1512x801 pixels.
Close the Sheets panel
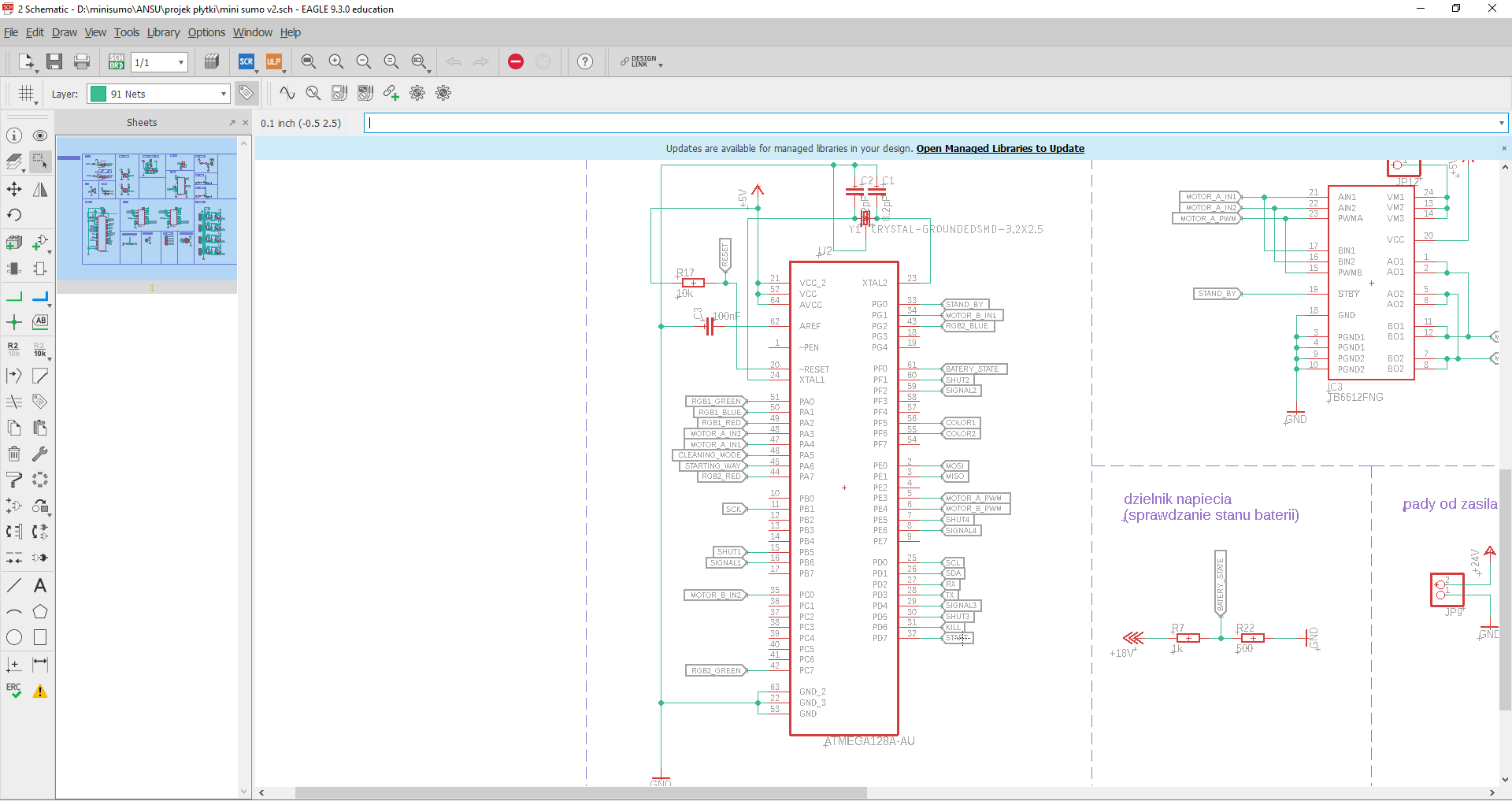[245, 123]
